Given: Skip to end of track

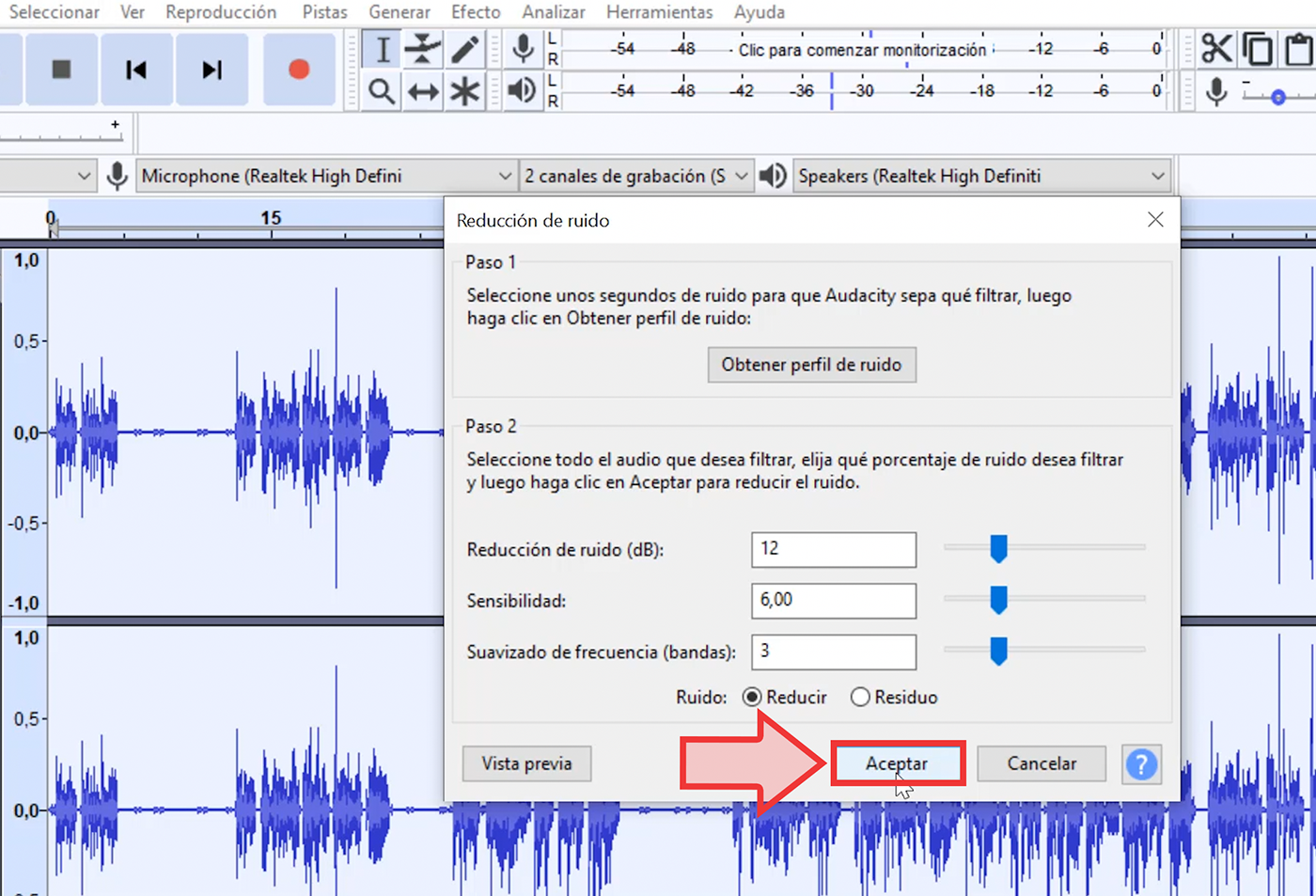Looking at the screenshot, I should (x=211, y=69).
